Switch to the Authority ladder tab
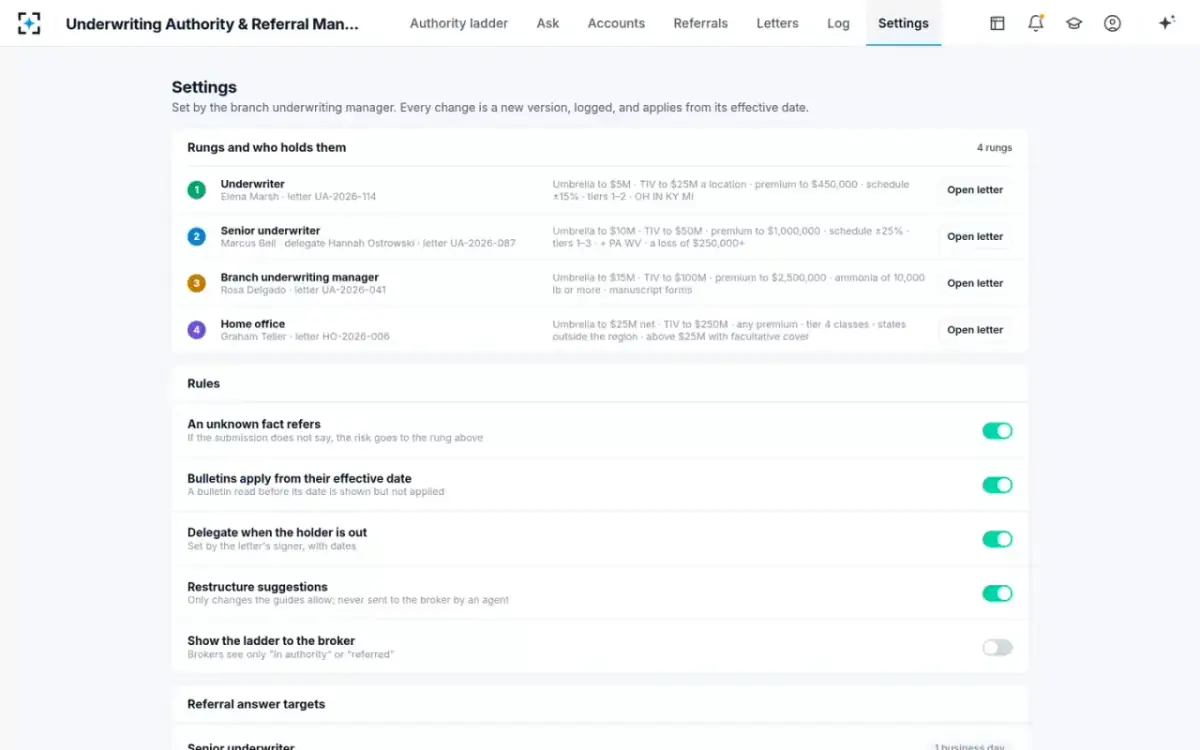 coord(459,23)
